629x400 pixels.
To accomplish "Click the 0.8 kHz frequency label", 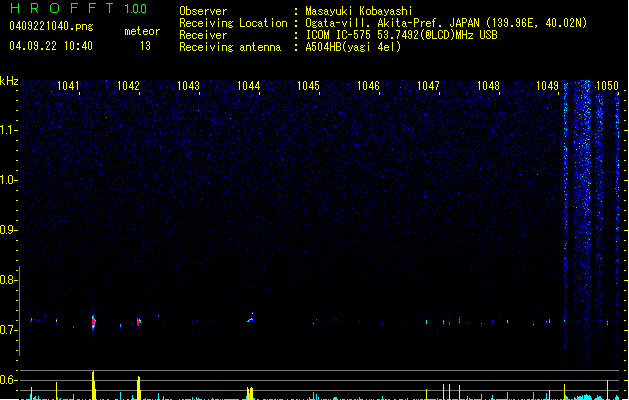I will tap(9, 280).
